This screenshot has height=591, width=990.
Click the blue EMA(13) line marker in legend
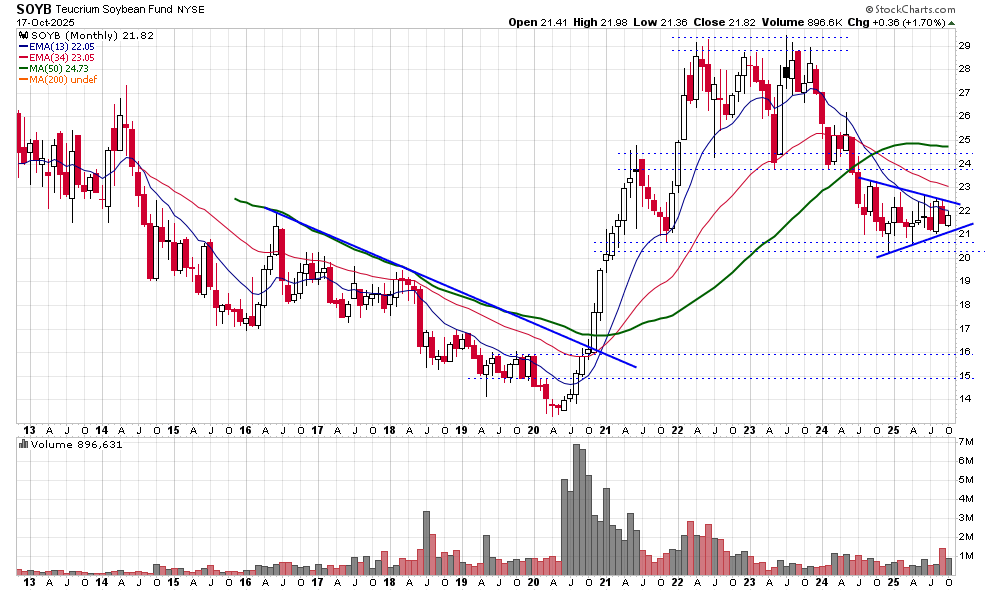pos(24,47)
